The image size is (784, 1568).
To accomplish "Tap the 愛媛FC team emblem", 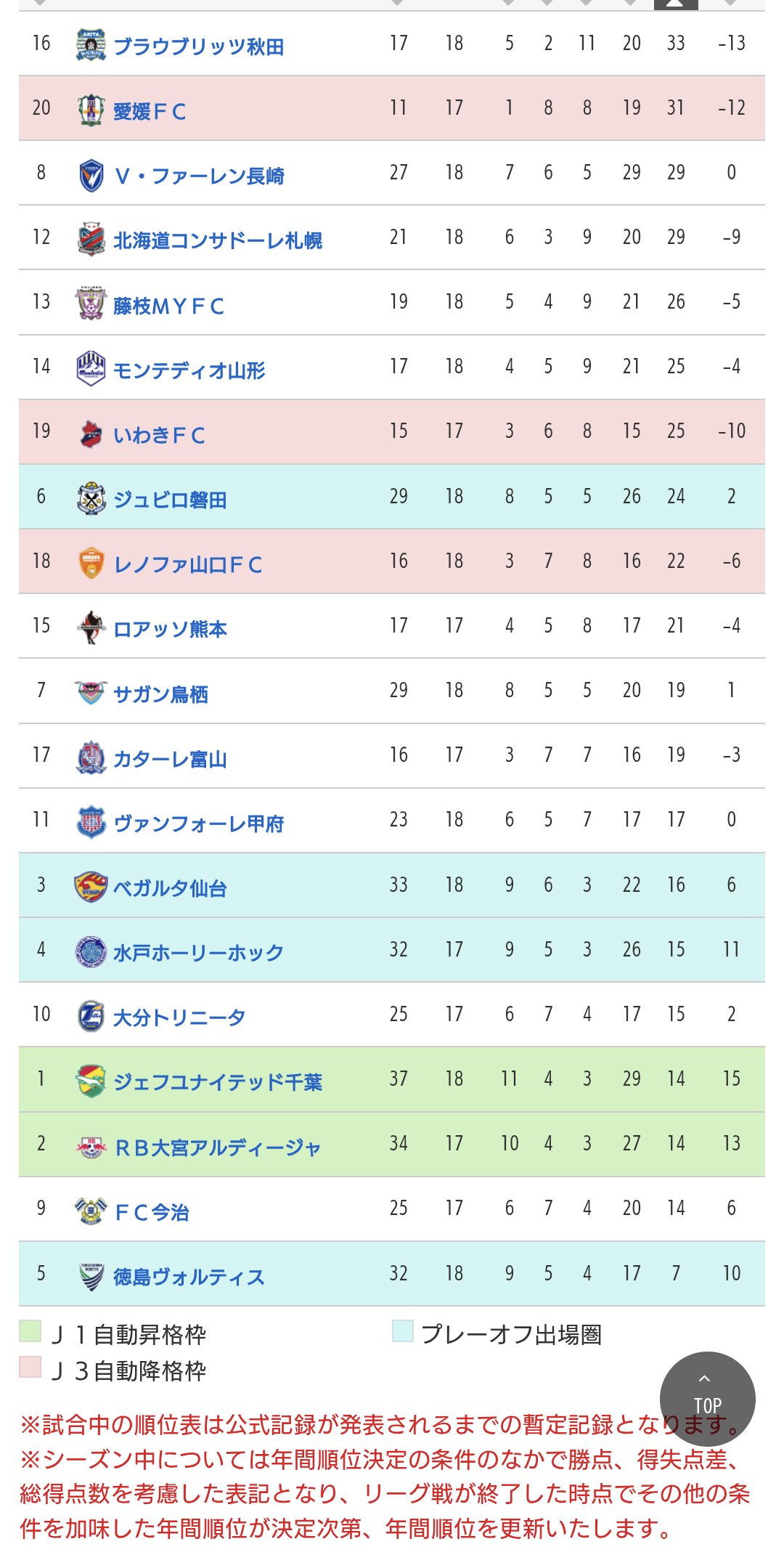I will click(x=91, y=110).
